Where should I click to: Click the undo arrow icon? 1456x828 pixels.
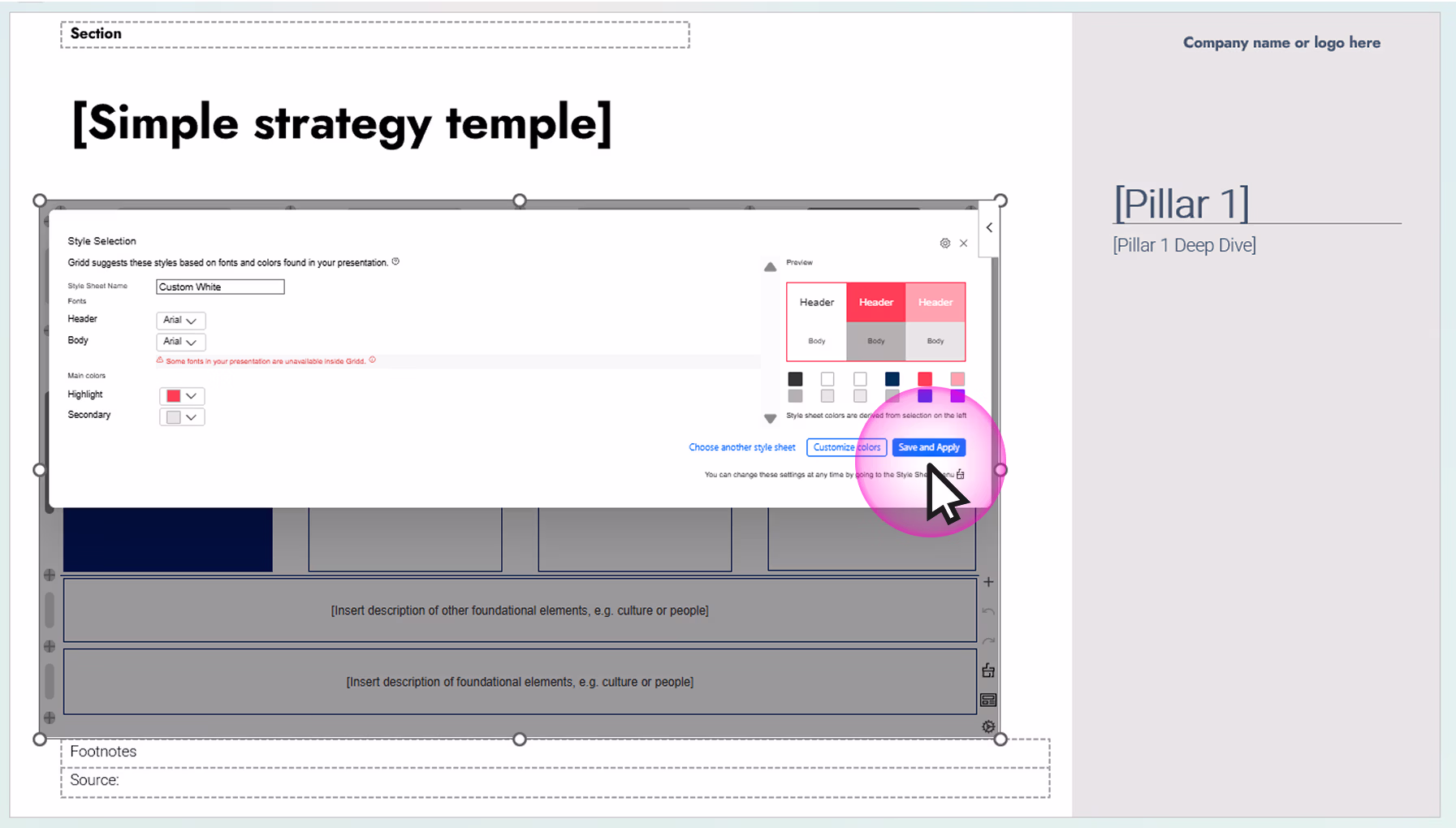pyautogui.click(x=988, y=610)
